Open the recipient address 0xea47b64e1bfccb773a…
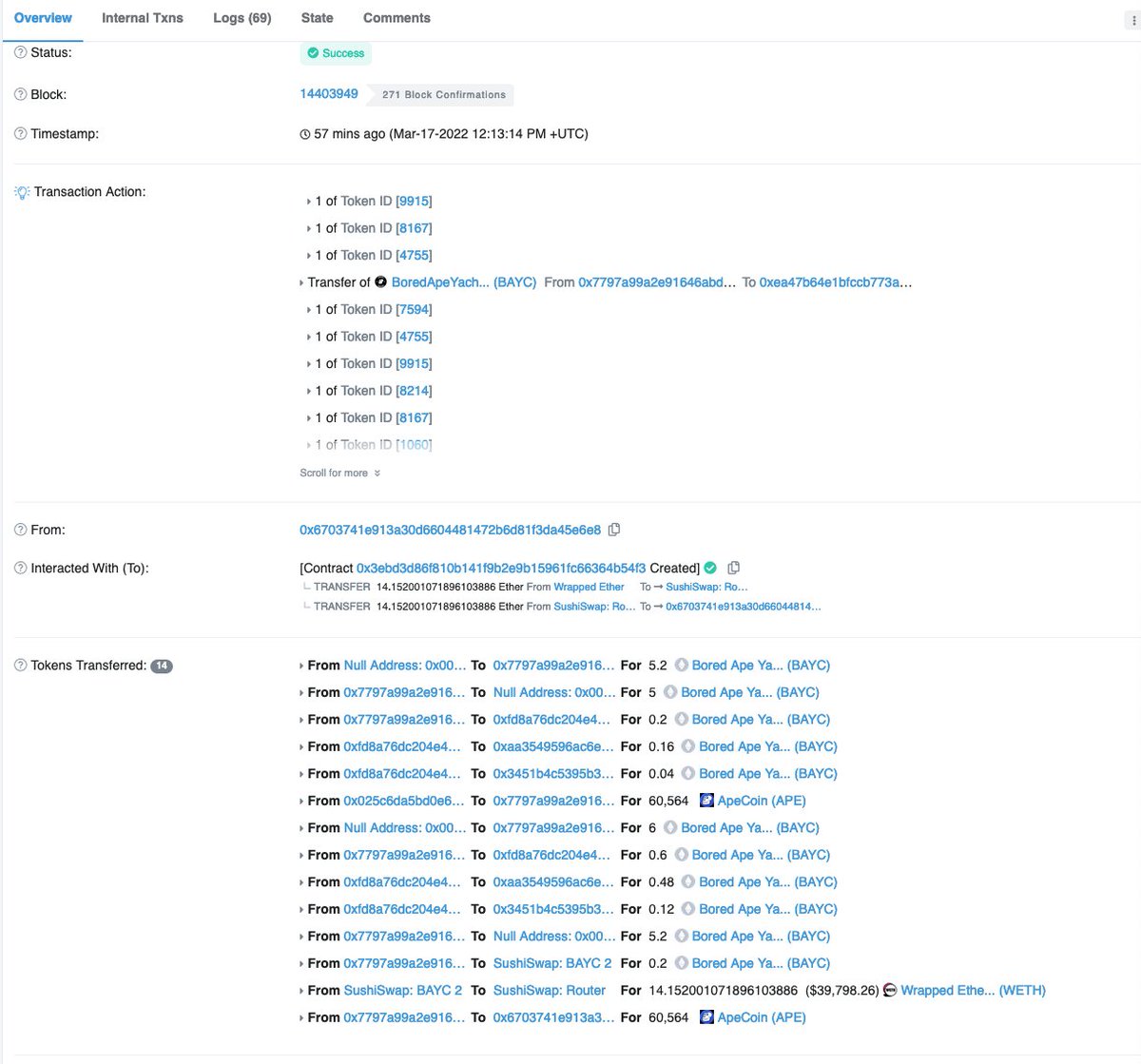This screenshot has height=1064, width=1141. [836, 282]
